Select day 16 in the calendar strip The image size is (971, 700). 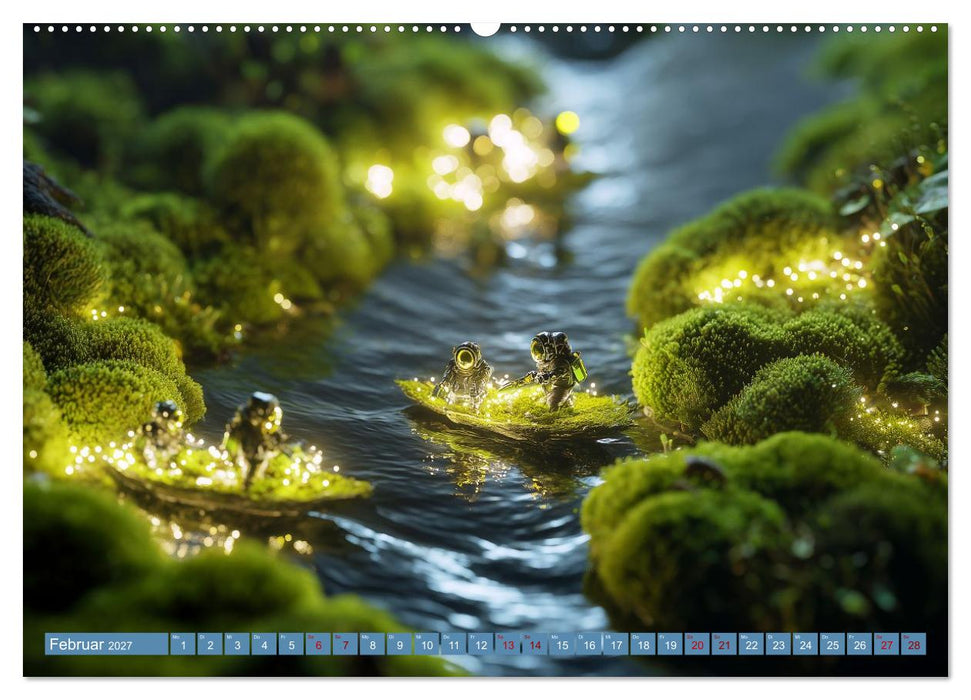(x=589, y=644)
